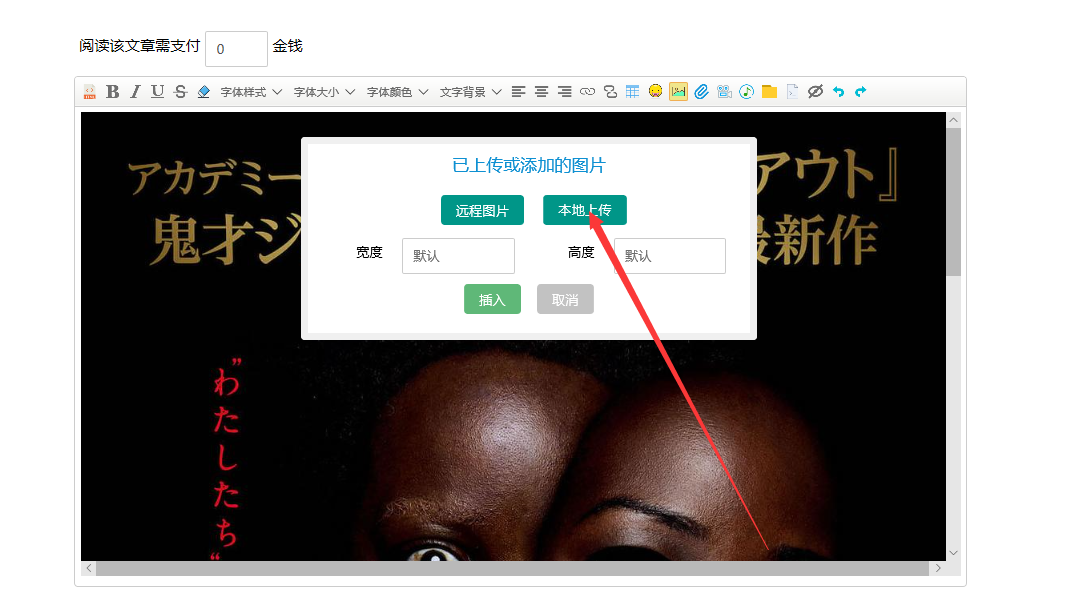Viewport: 1078px width, 600px height.
Task: Open the 字体大小 dropdown
Action: pyautogui.click(x=324, y=91)
